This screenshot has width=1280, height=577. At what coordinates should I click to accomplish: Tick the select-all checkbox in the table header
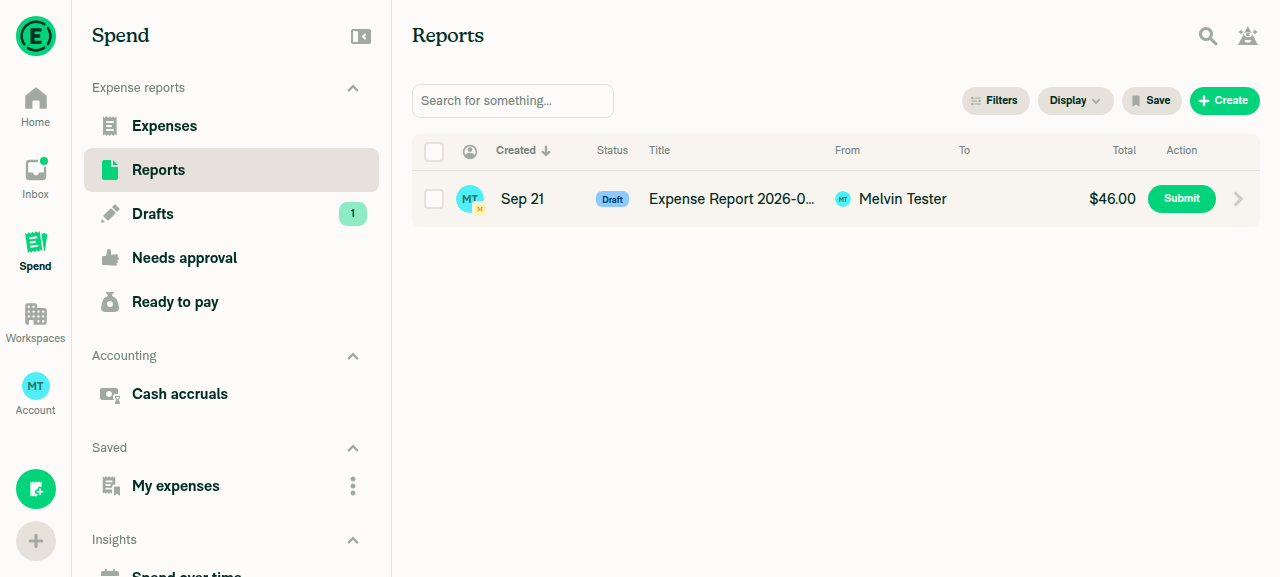(x=434, y=152)
